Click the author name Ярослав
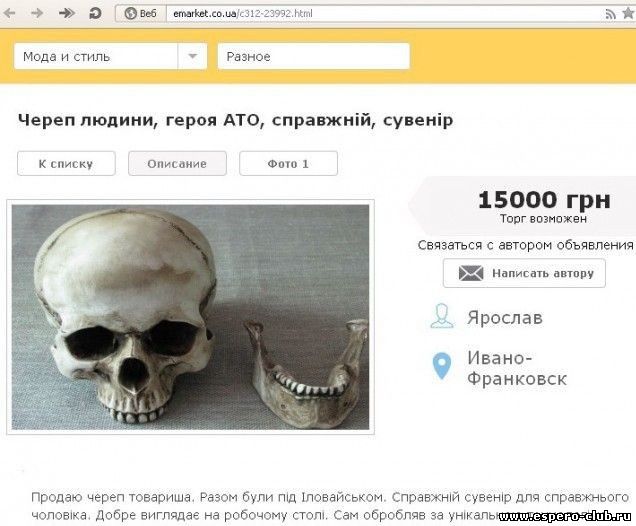 point(505,317)
